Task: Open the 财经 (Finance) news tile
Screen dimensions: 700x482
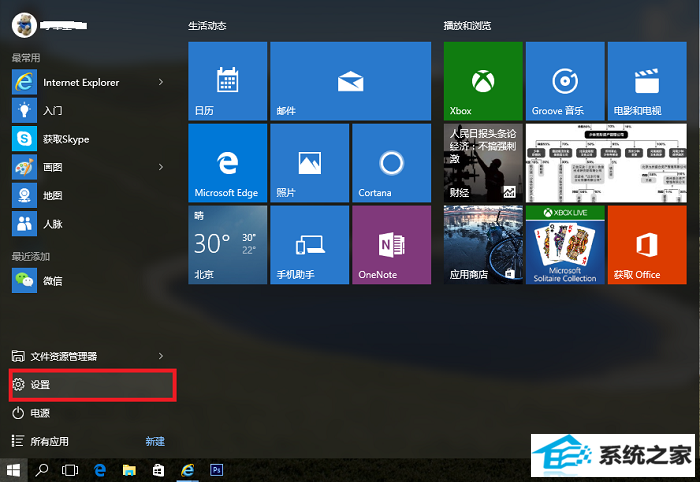Action: click(483, 163)
